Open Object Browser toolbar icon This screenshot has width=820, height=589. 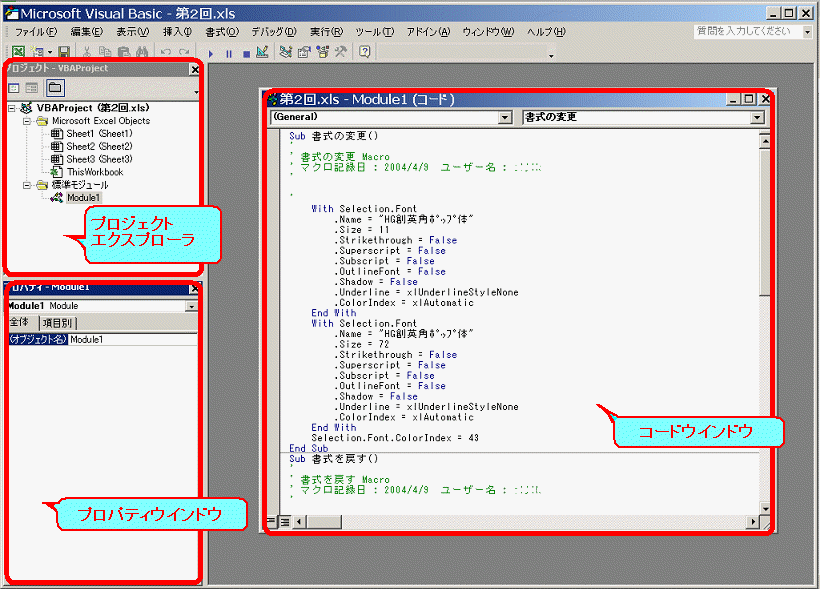pyautogui.click(x=323, y=52)
